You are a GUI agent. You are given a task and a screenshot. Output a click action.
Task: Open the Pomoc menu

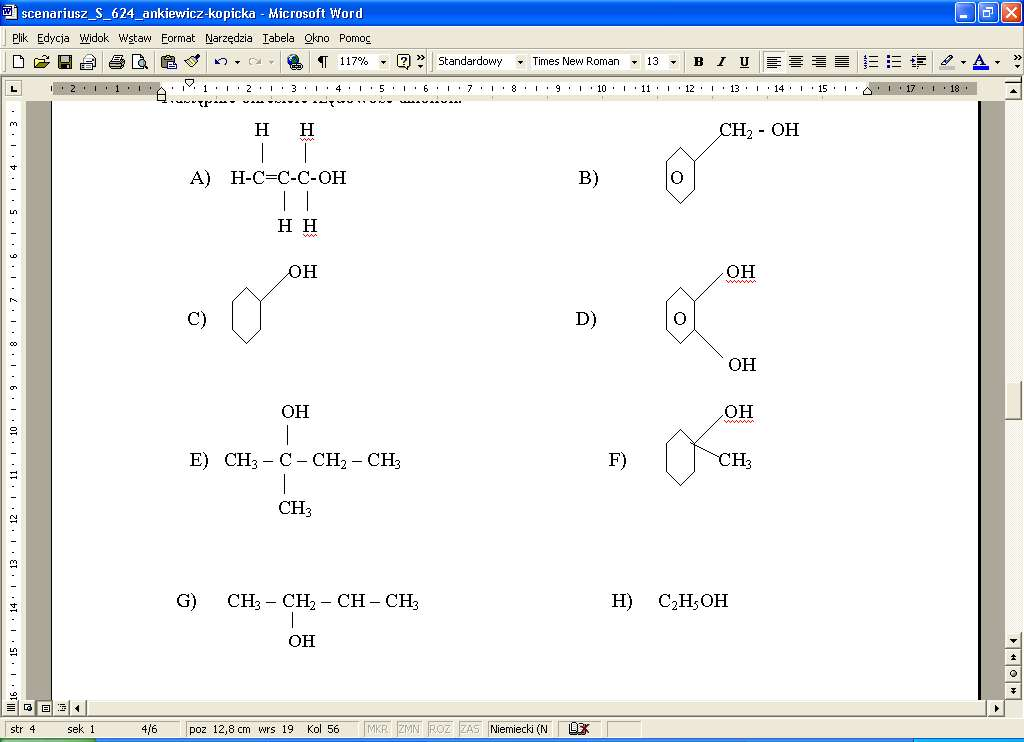[355, 38]
